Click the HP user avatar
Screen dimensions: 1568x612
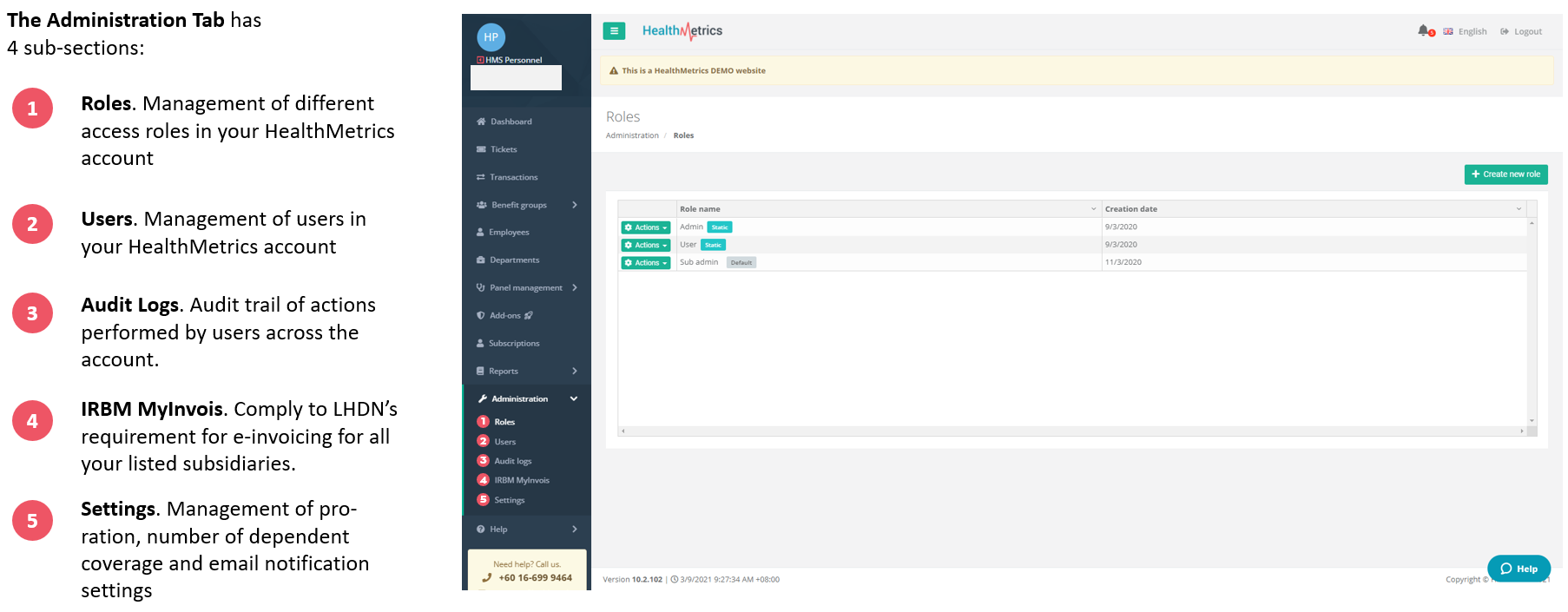(x=491, y=37)
